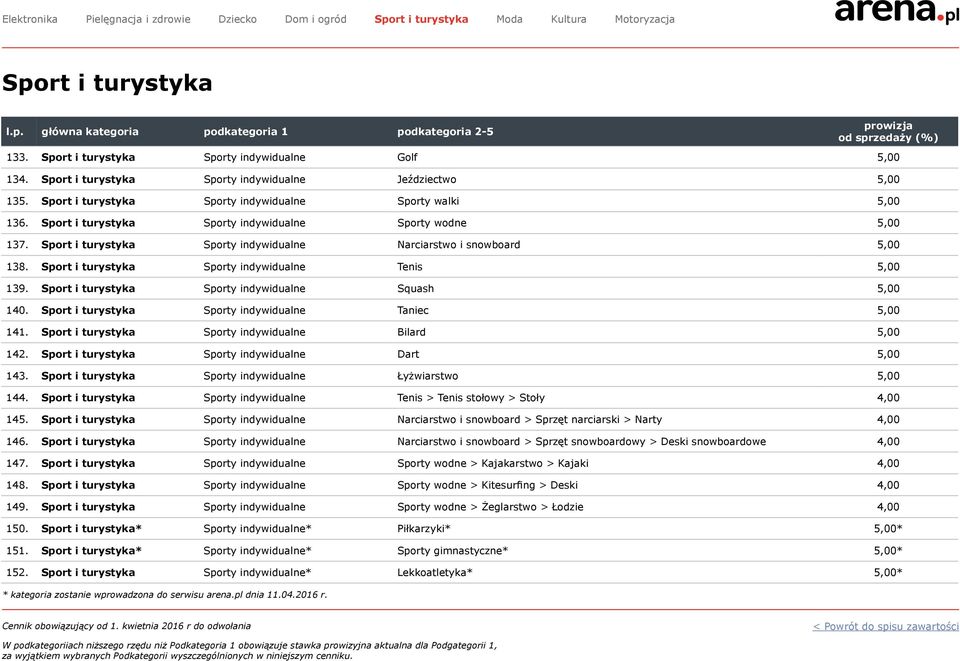Click the l.p. column header
The height and width of the screenshot is (661, 960).
tap(15, 132)
